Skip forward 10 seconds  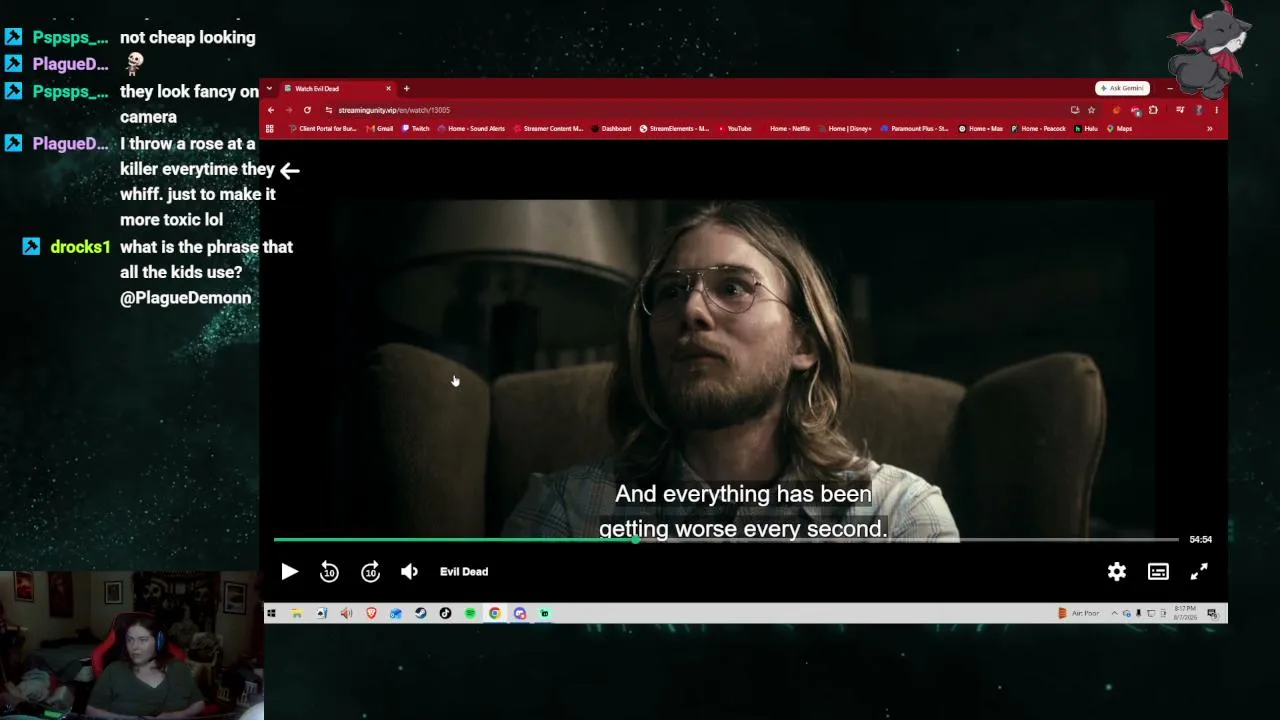[x=370, y=572]
